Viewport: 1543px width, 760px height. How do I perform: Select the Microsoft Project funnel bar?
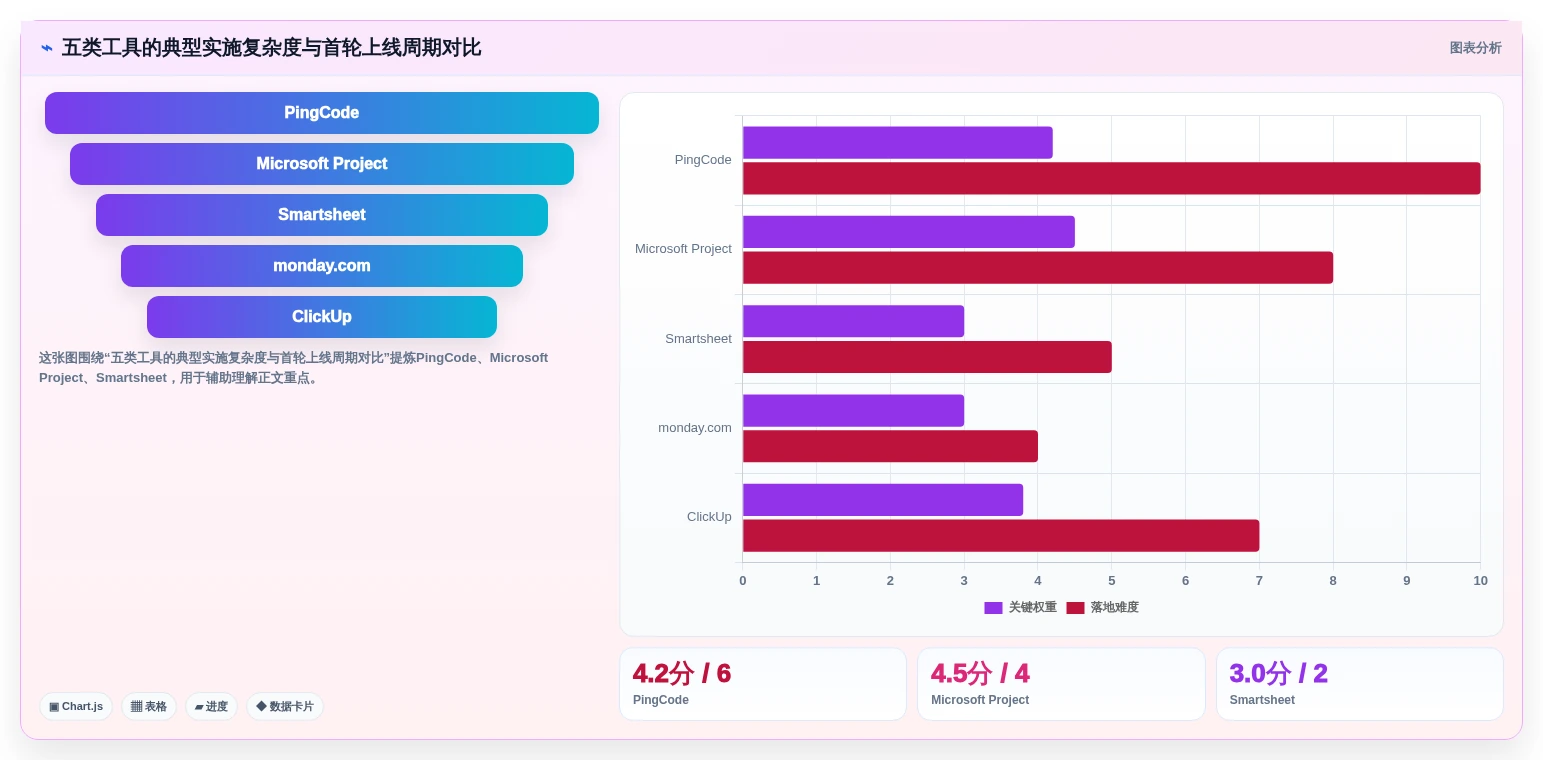click(322, 164)
